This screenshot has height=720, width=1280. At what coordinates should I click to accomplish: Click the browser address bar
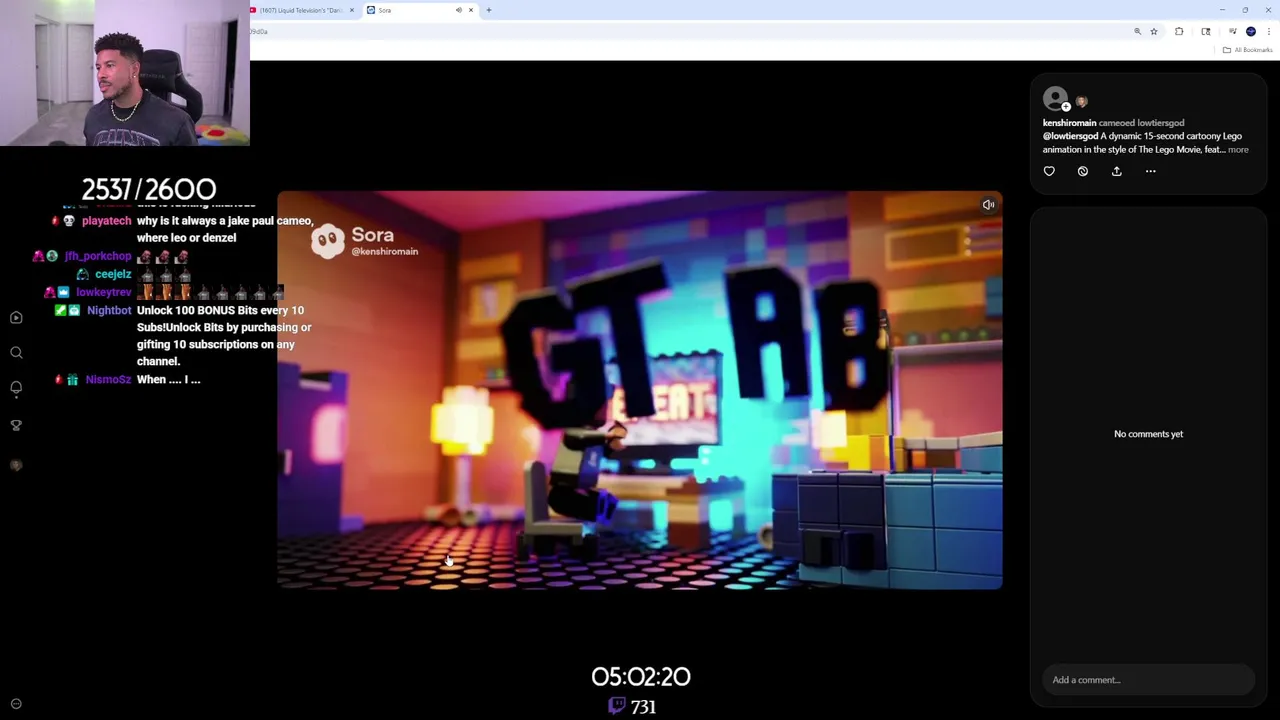click(690, 32)
